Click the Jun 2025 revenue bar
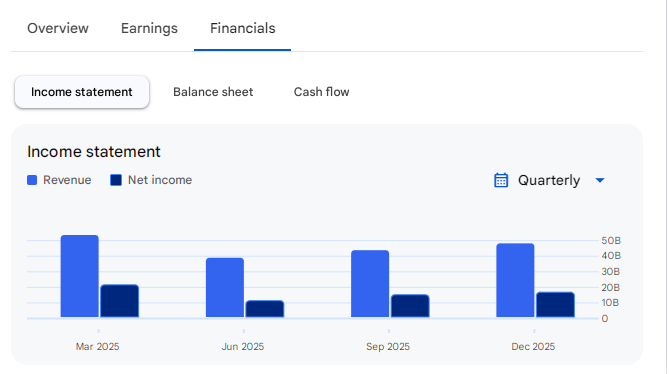669x374 pixels. [x=225, y=288]
